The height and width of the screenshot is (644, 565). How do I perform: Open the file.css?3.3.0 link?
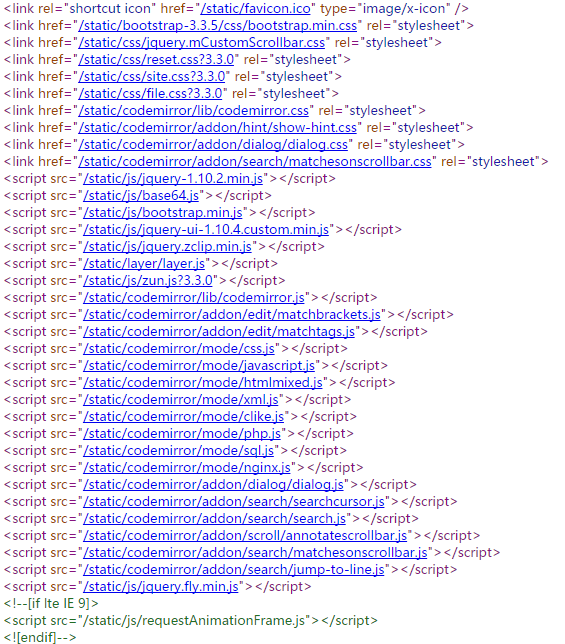pos(150,94)
